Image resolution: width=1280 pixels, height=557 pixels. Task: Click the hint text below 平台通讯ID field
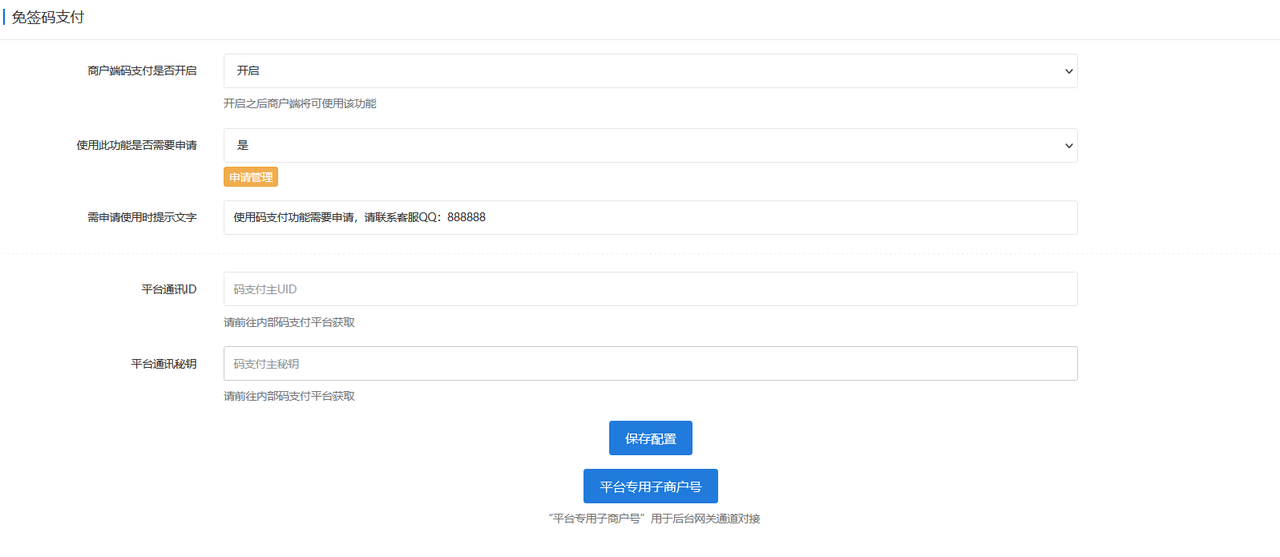(289, 322)
